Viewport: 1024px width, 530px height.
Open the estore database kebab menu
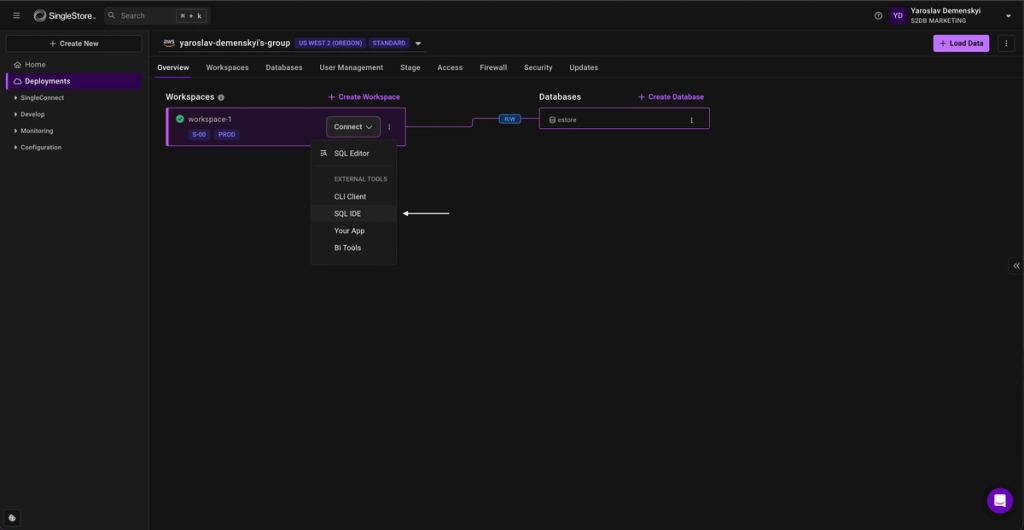click(x=692, y=120)
